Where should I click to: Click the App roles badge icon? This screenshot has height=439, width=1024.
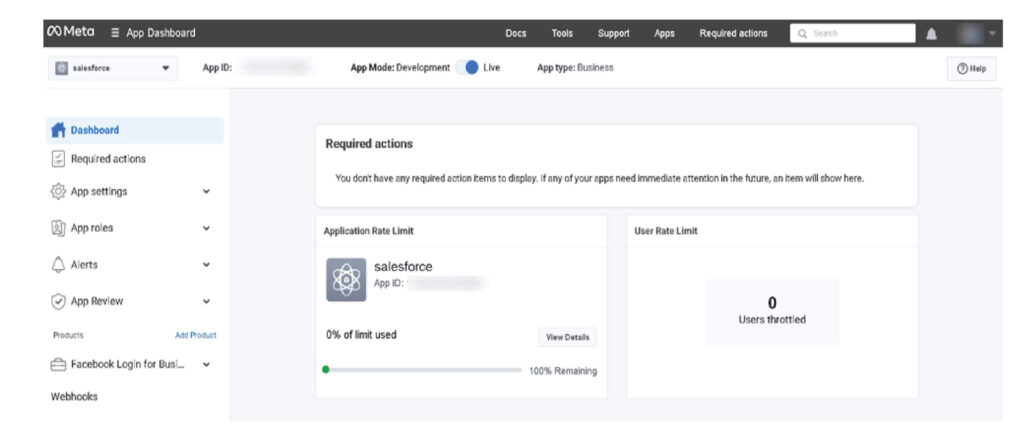coord(58,228)
